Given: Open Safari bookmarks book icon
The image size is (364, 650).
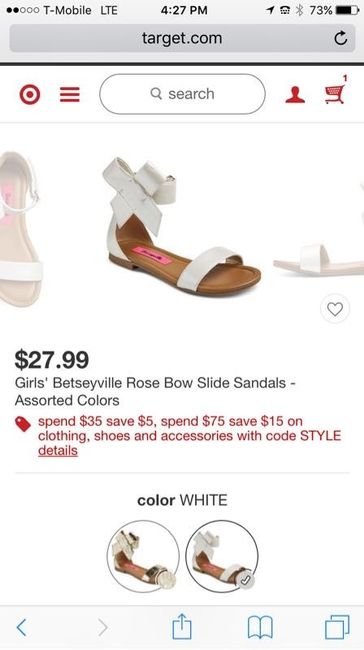Looking at the screenshot, I should (260, 627).
